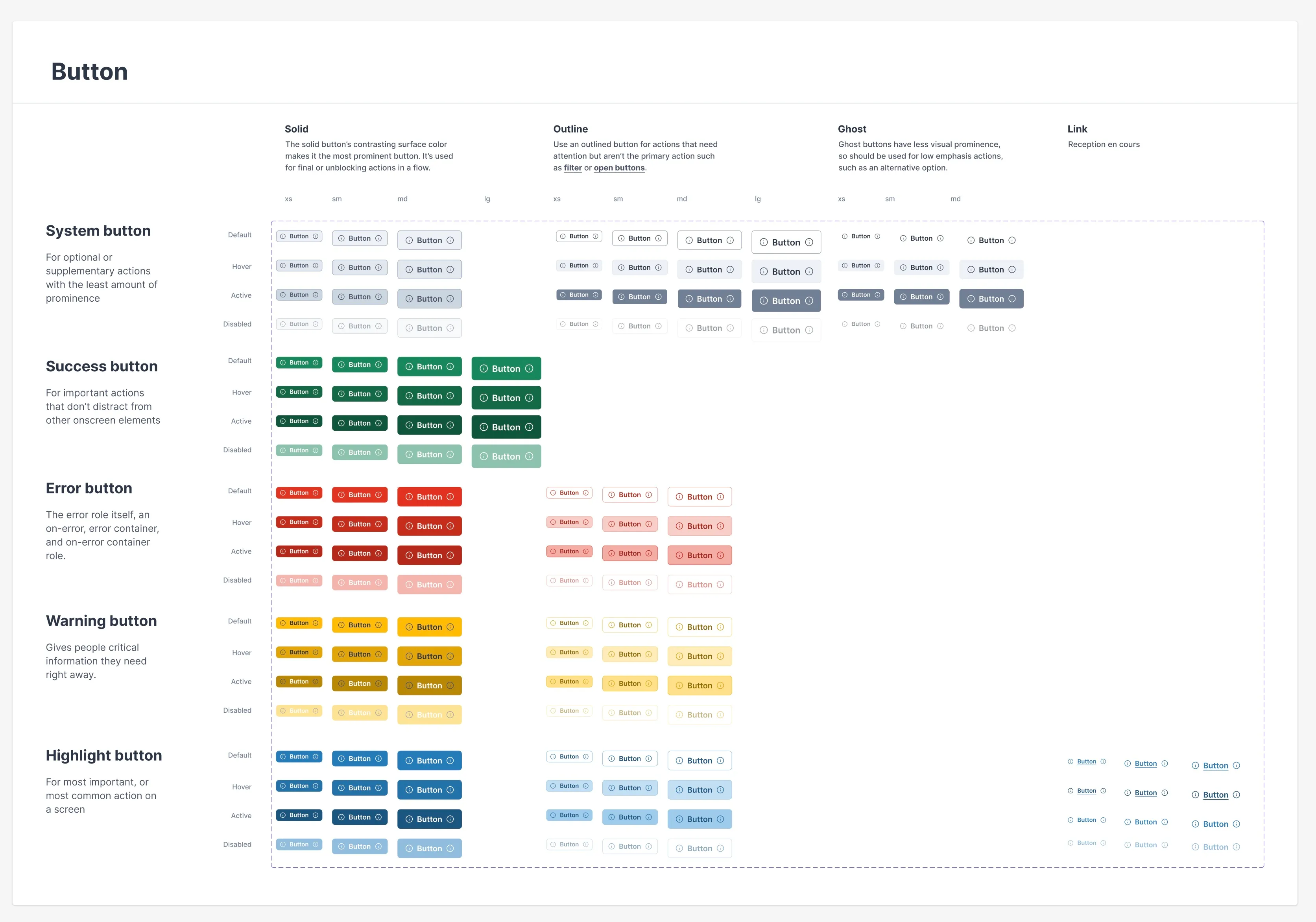Click left icon in md solid default Error button
1316x922 pixels.
point(409,497)
